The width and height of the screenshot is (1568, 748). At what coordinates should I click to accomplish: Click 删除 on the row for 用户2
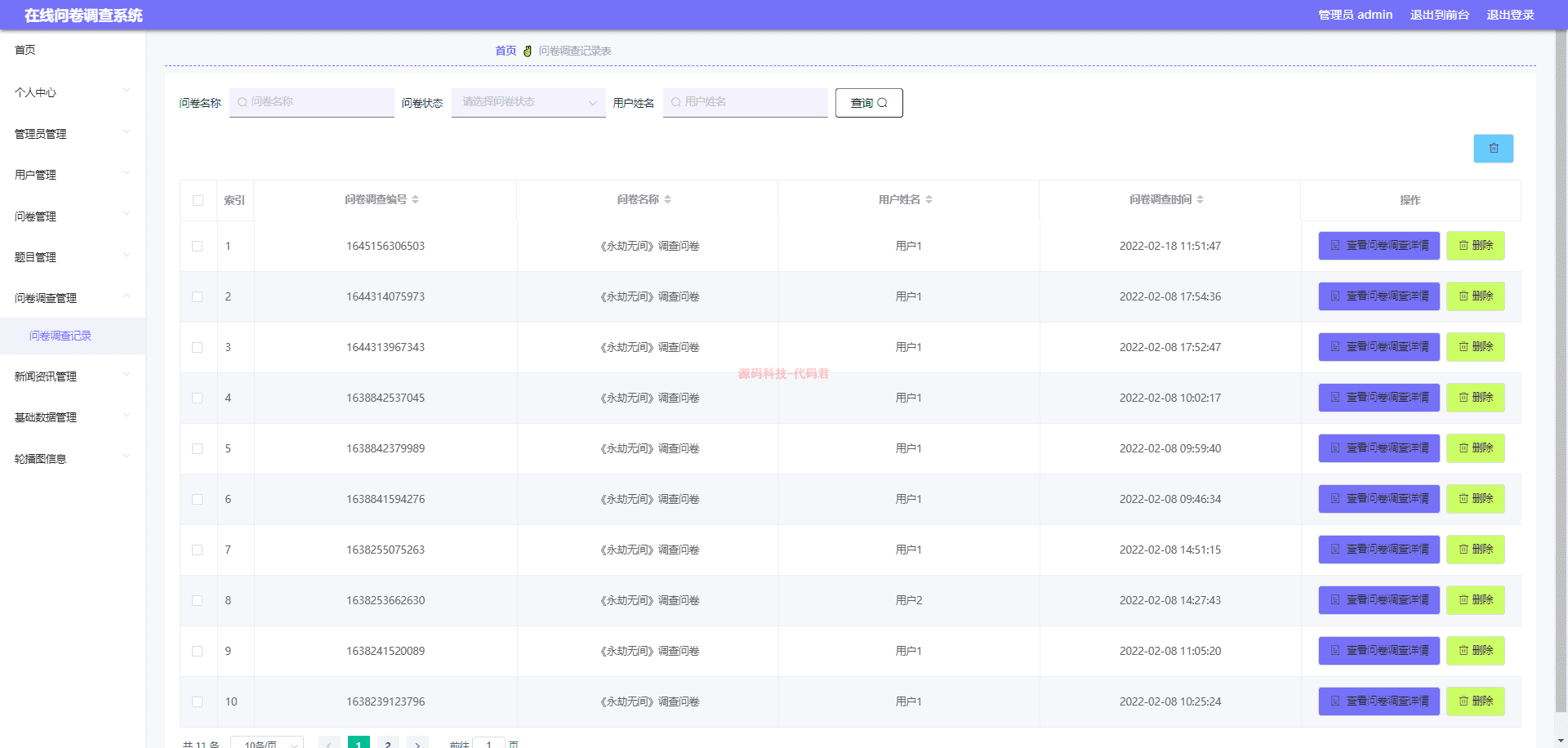tap(1475, 600)
